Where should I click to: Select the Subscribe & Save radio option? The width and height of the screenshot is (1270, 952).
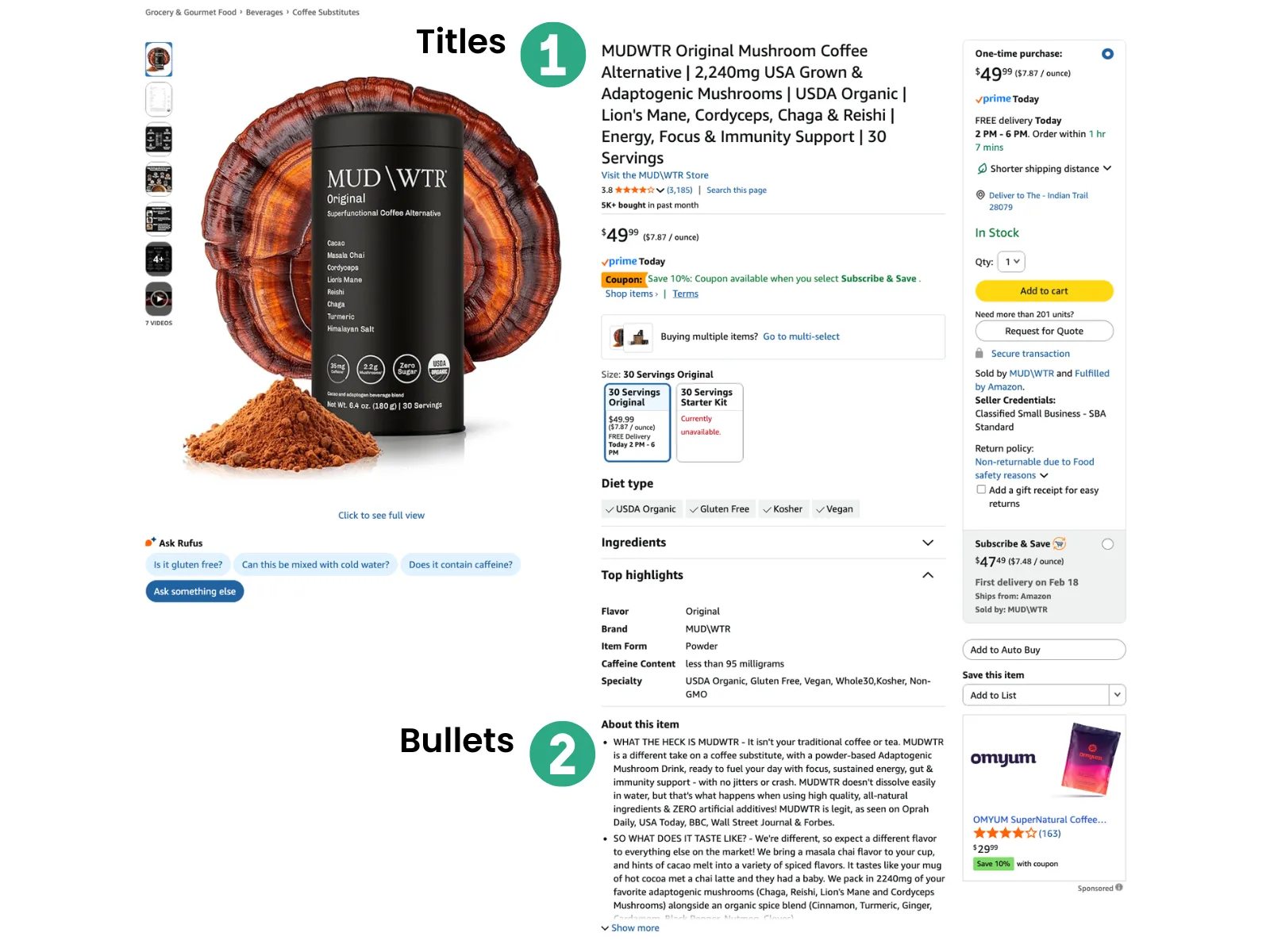[1107, 544]
